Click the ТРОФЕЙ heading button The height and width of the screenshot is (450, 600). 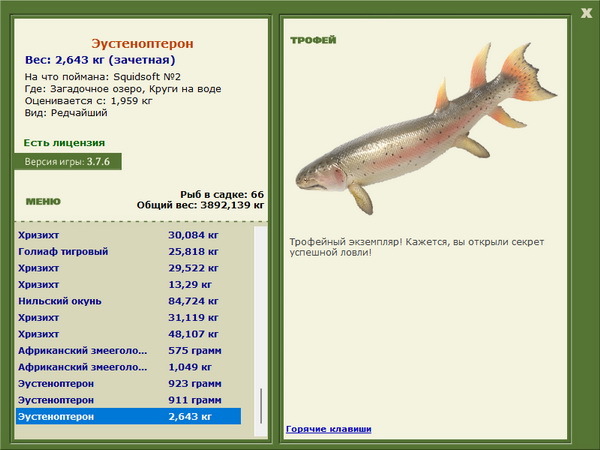click(313, 40)
